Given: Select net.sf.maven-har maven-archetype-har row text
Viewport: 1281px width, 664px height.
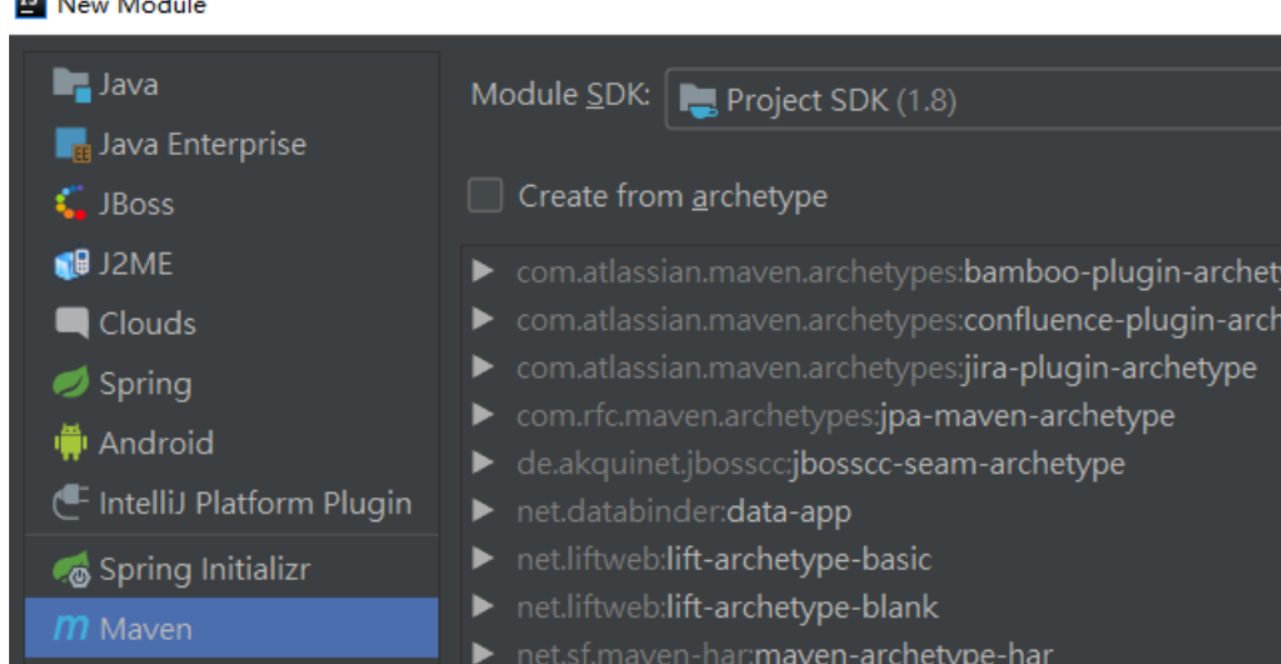Looking at the screenshot, I should (784, 654).
